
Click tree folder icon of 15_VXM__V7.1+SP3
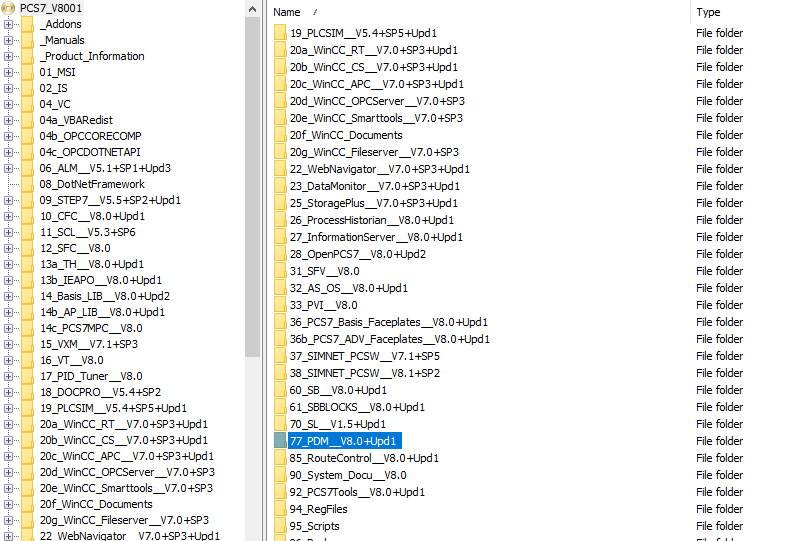27,344
